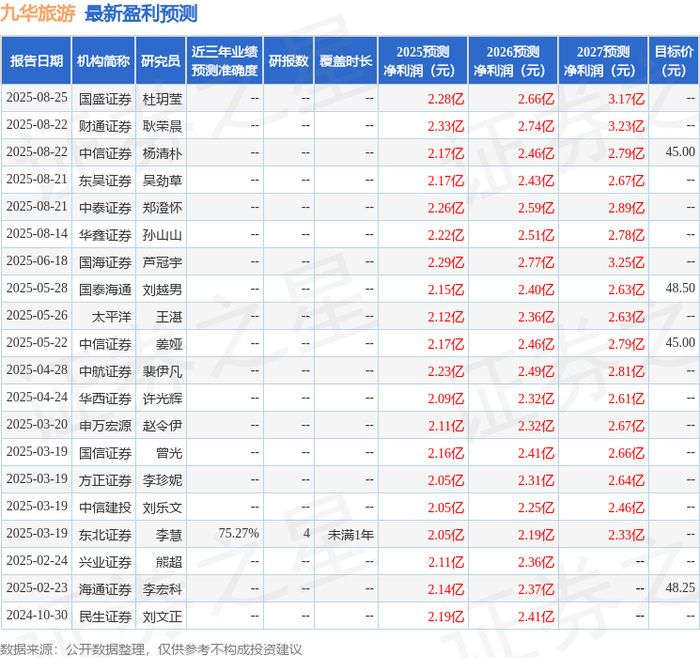Click the 最新盈利预测 heading
This screenshot has height=658, width=700.
141,13
